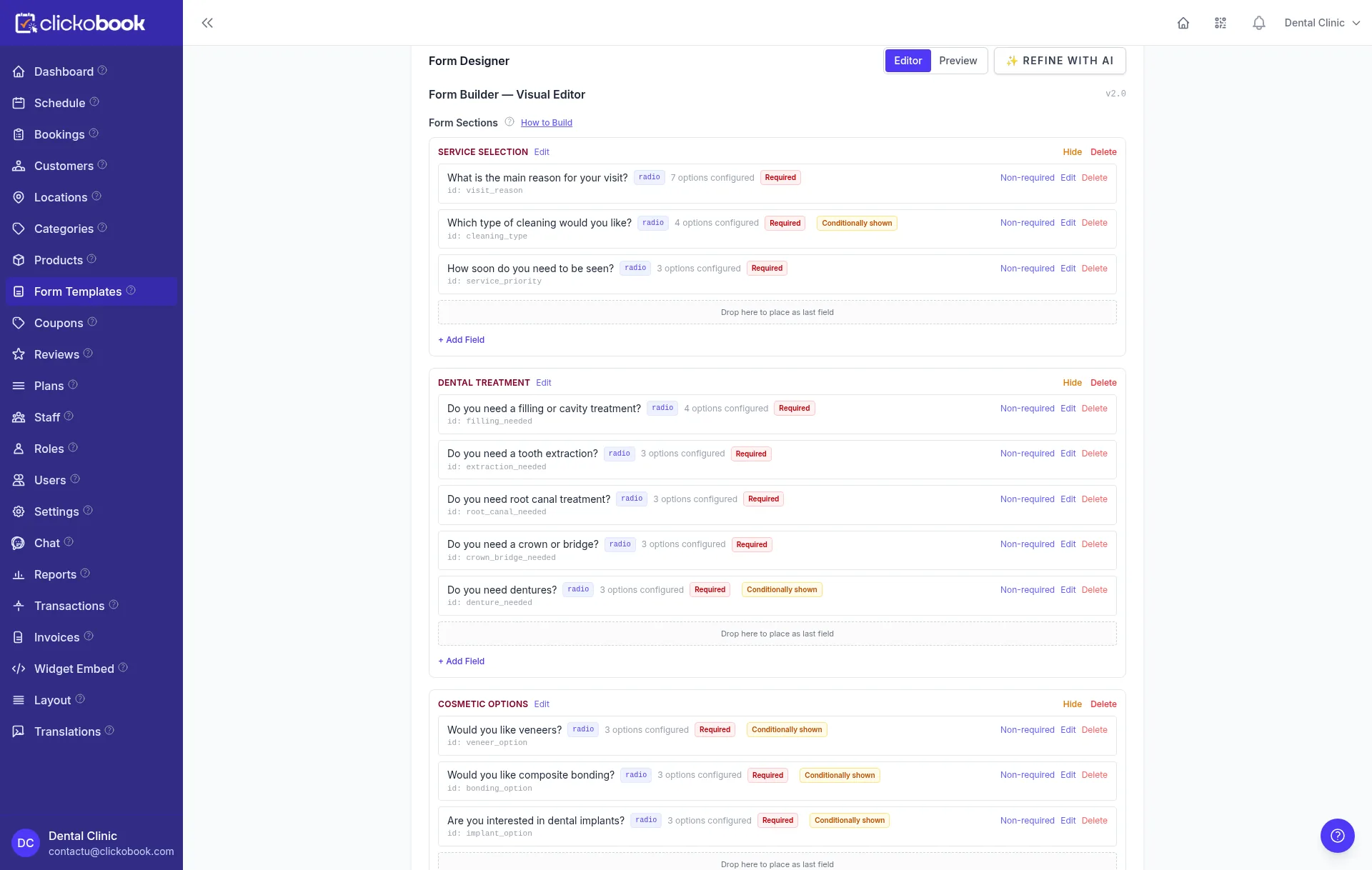
Task: Open the home icon in top bar
Action: [1183, 23]
